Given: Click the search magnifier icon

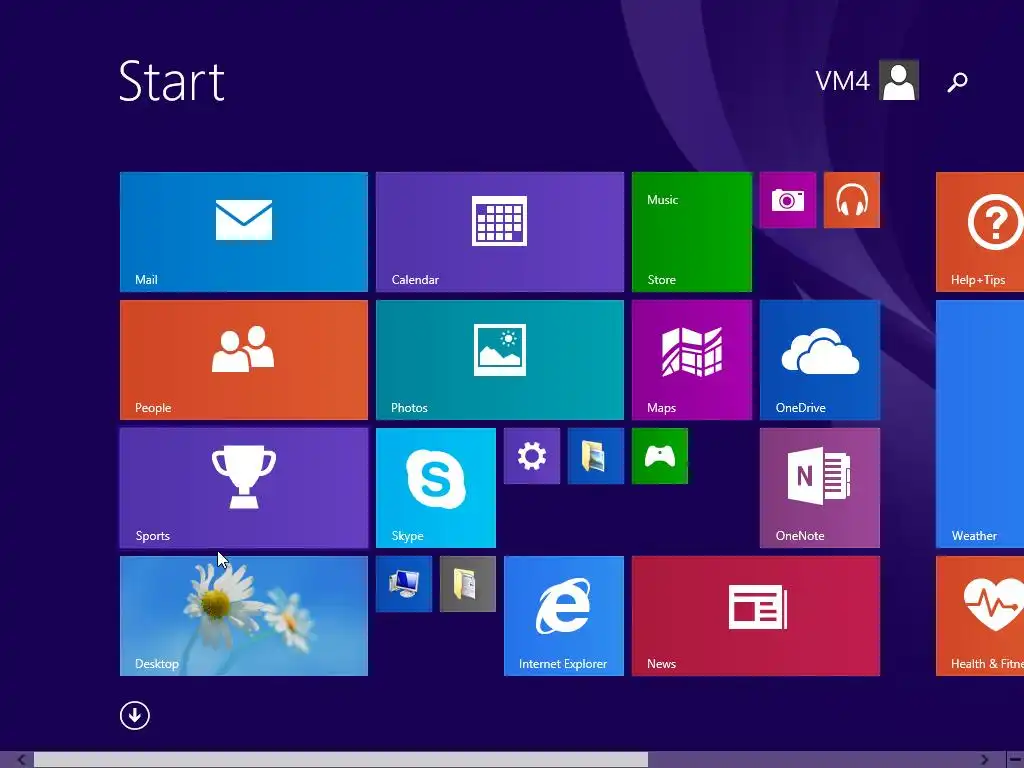Looking at the screenshot, I should (x=957, y=82).
